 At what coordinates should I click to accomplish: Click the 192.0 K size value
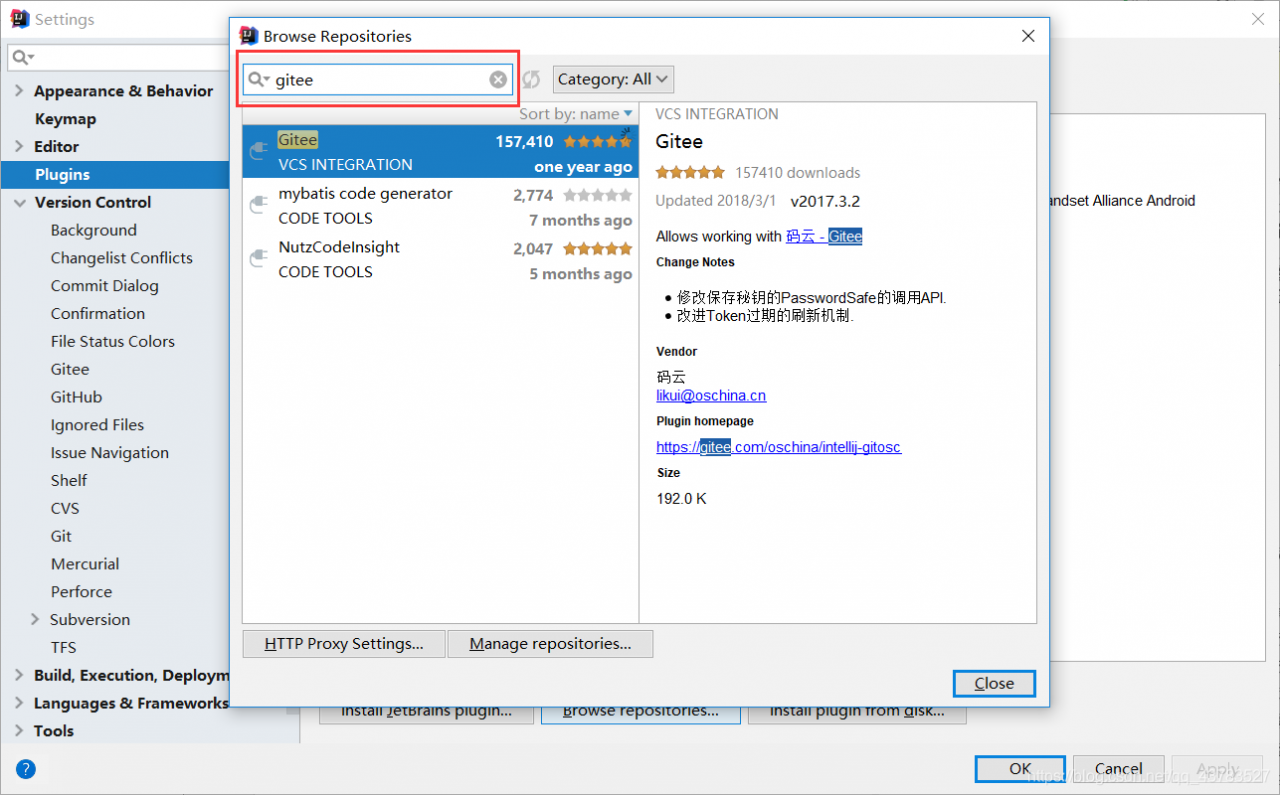pyautogui.click(x=681, y=498)
